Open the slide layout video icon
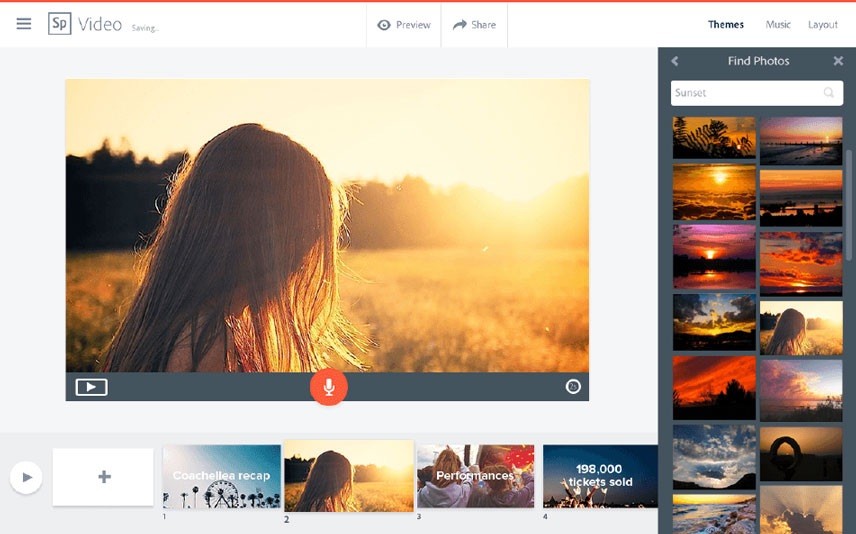 pos(91,387)
